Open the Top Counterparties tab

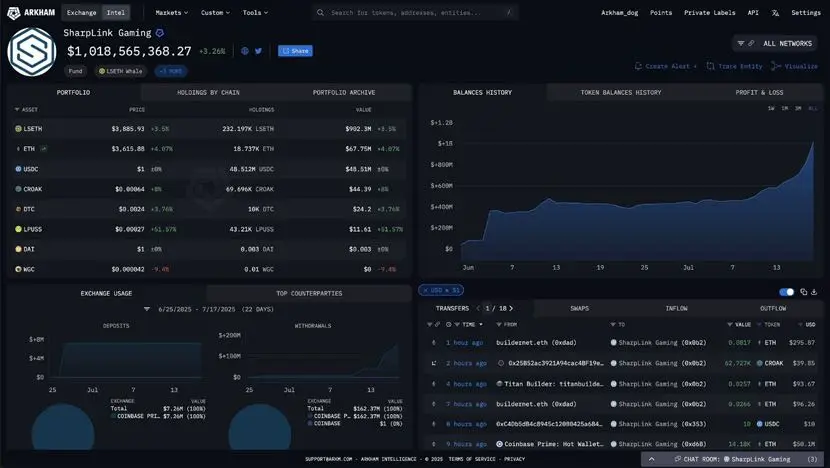point(309,293)
